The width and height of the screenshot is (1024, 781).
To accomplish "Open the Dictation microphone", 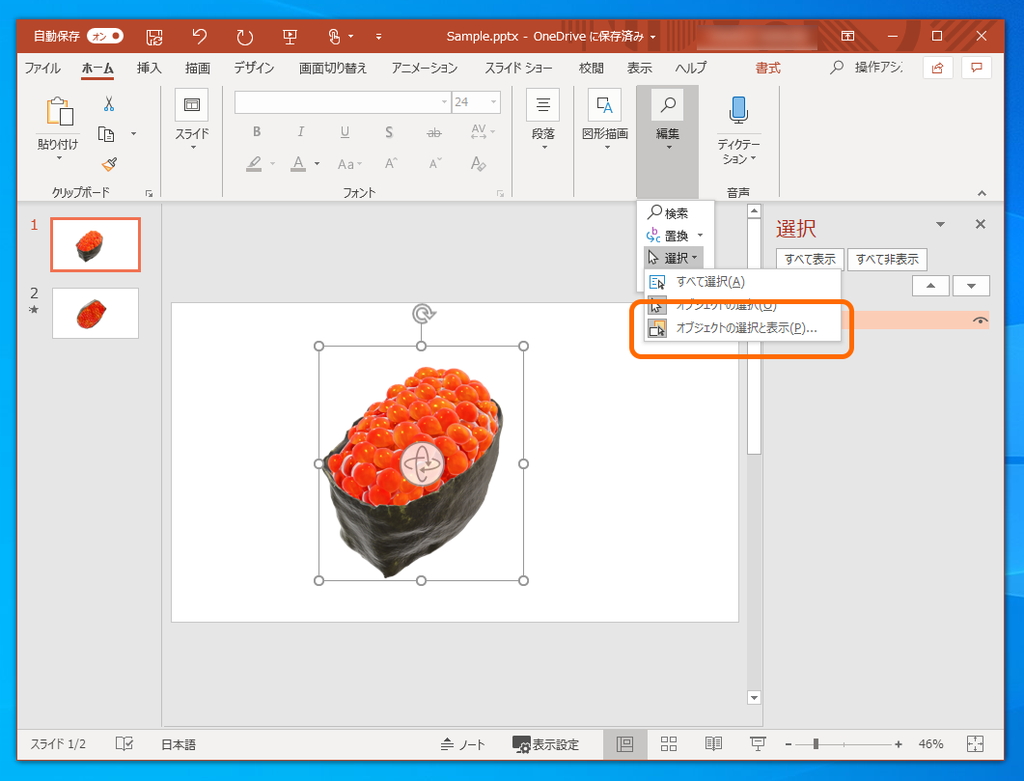I will [x=738, y=110].
